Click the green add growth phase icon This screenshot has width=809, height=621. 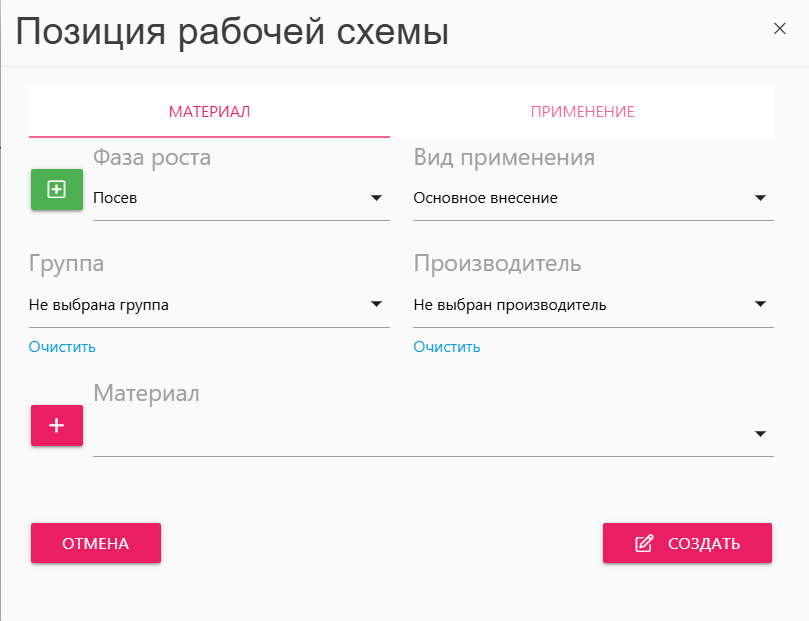(x=57, y=189)
